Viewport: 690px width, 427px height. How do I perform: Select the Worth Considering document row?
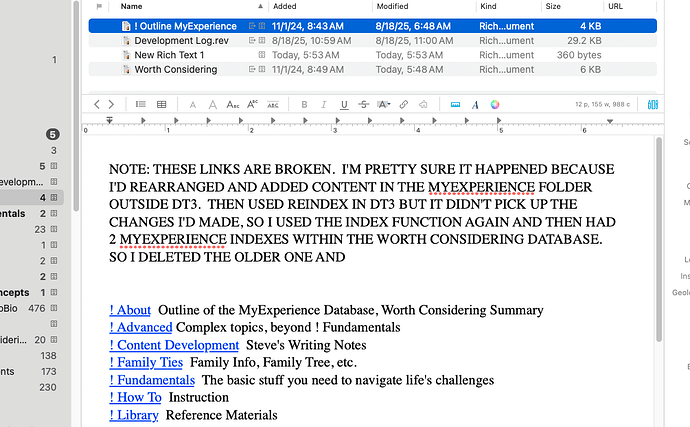175,70
